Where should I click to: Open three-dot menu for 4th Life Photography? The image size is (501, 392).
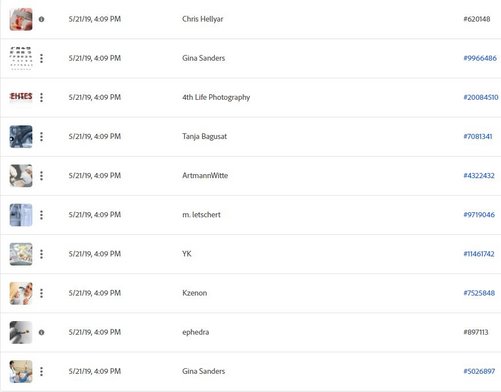(41, 97)
